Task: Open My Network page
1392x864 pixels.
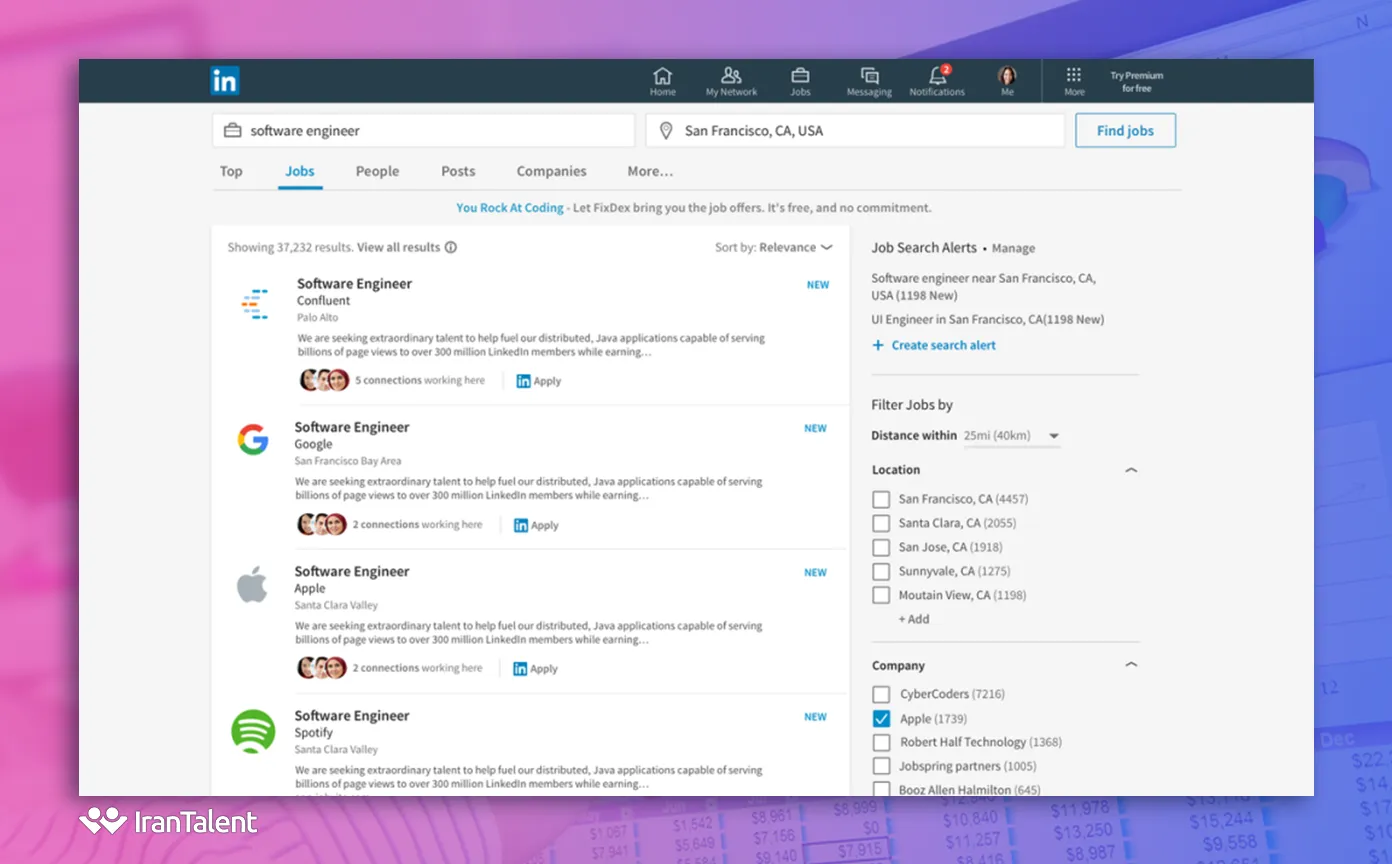Action: pos(732,82)
